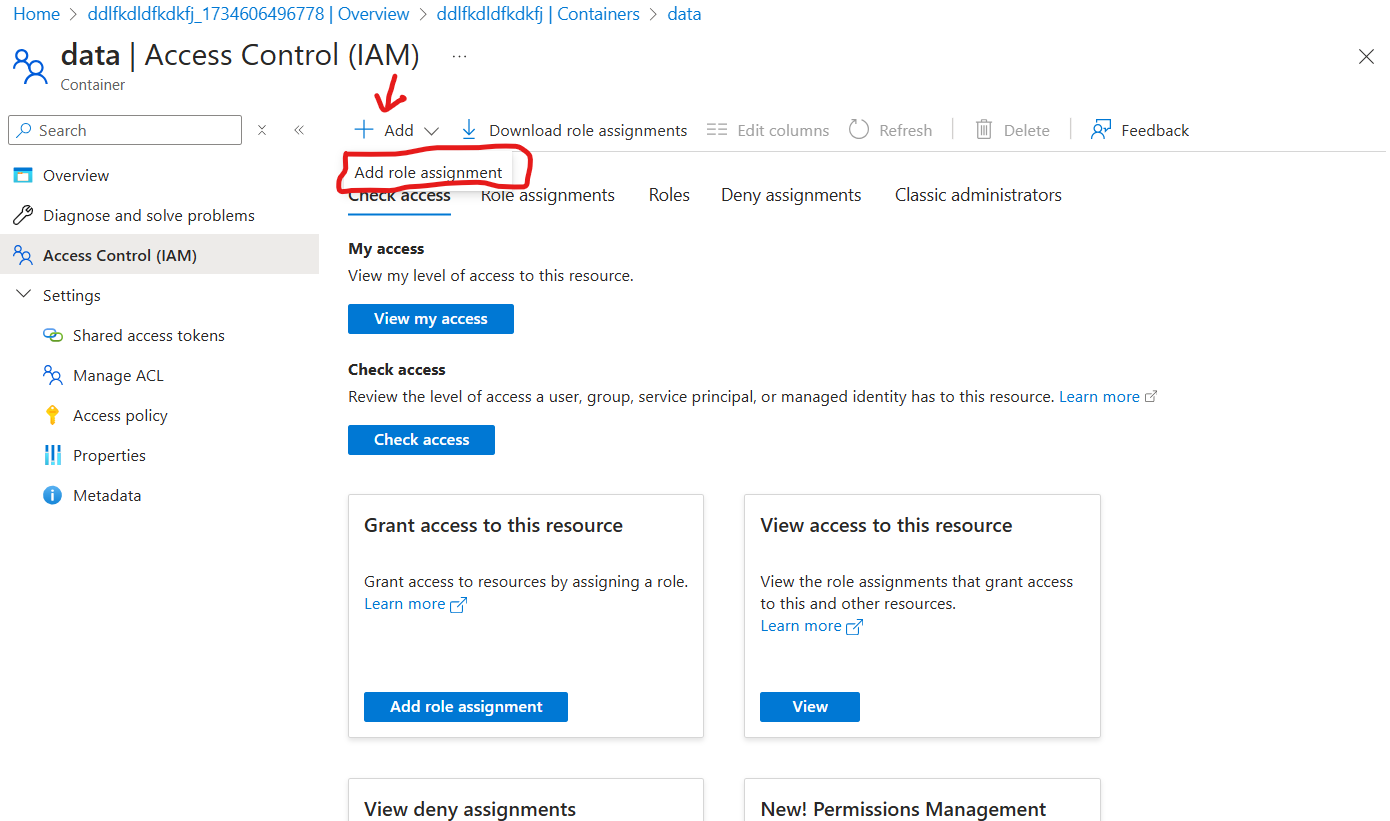
Task: Open the Metadata info item
Action: (x=106, y=496)
